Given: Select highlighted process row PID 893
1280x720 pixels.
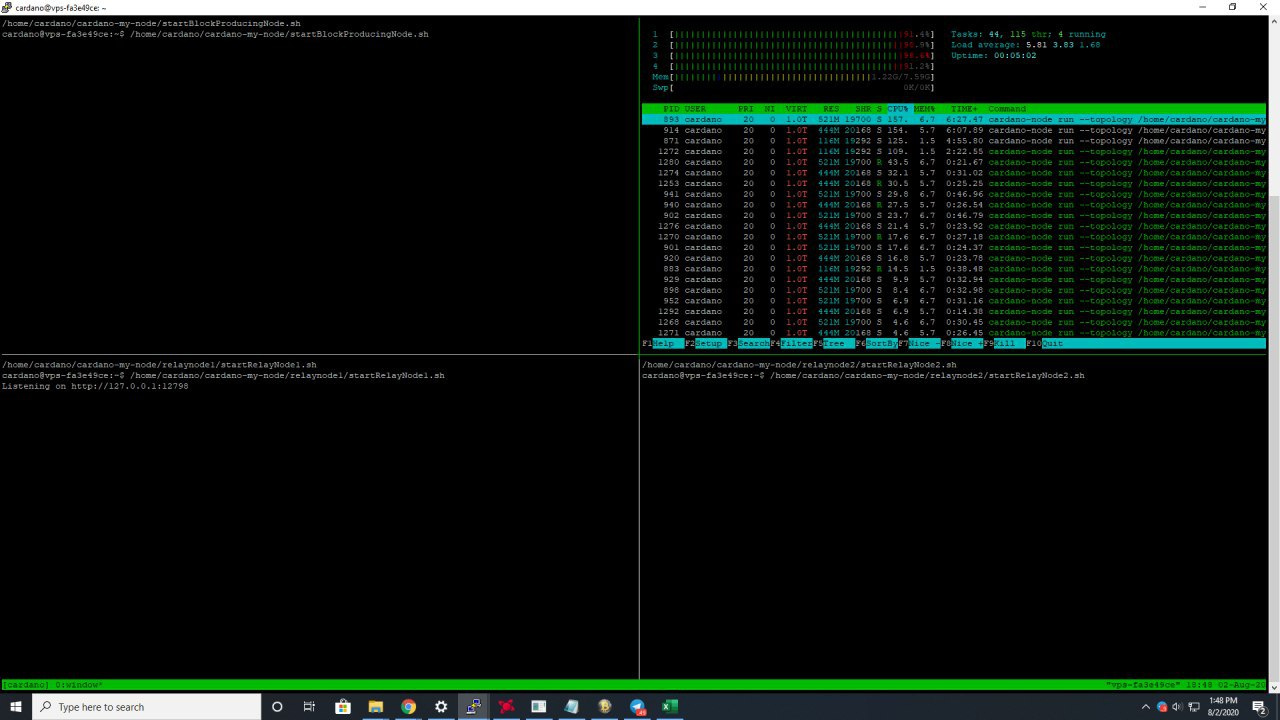Looking at the screenshot, I should [954, 119].
